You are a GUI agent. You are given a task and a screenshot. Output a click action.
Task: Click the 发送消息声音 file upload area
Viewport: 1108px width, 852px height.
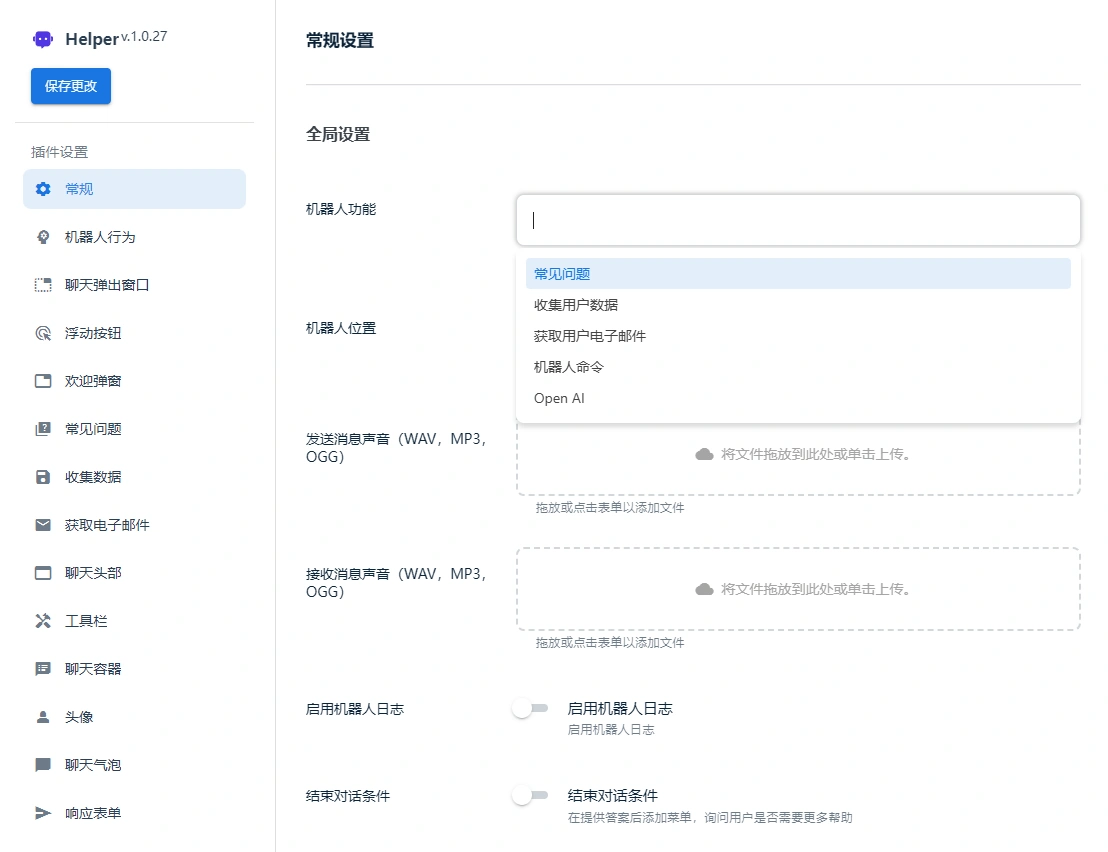click(x=797, y=456)
